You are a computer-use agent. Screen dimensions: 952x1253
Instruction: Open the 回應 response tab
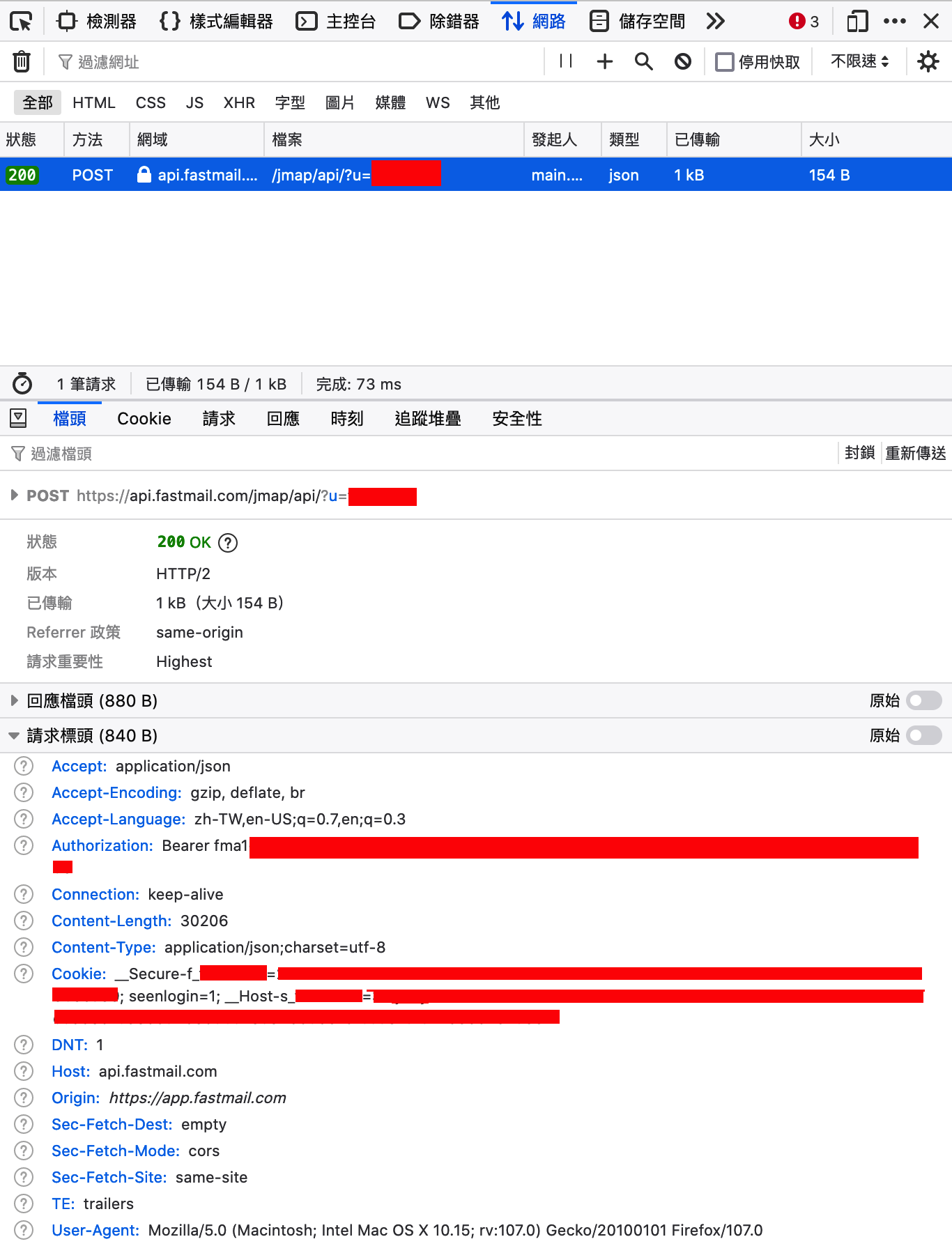click(x=283, y=418)
